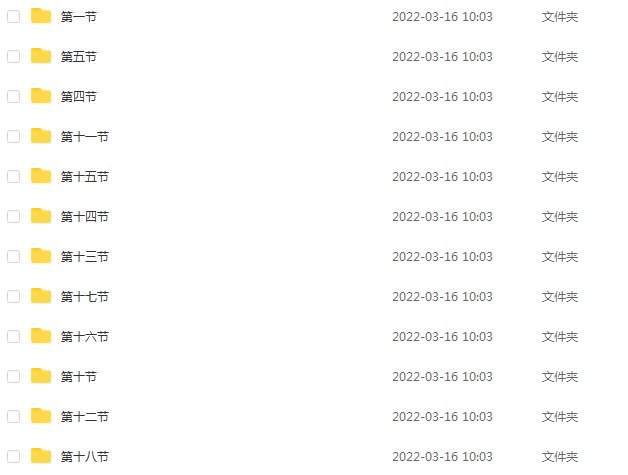Image resolution: width=628 pixels, height=475 pixels.
Task: Enable the checkbox next to 第十二节
Action: point(14,417)
